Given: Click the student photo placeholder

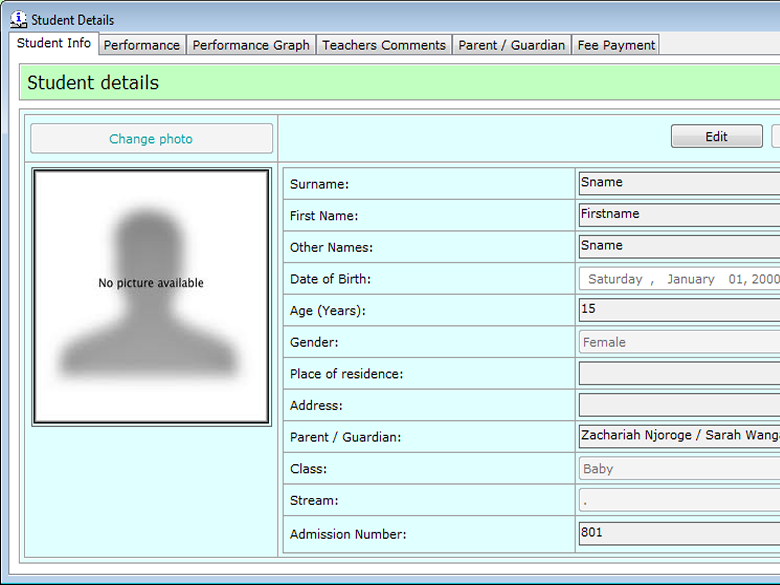Looking at the screenshot, I should coord(151,296).
